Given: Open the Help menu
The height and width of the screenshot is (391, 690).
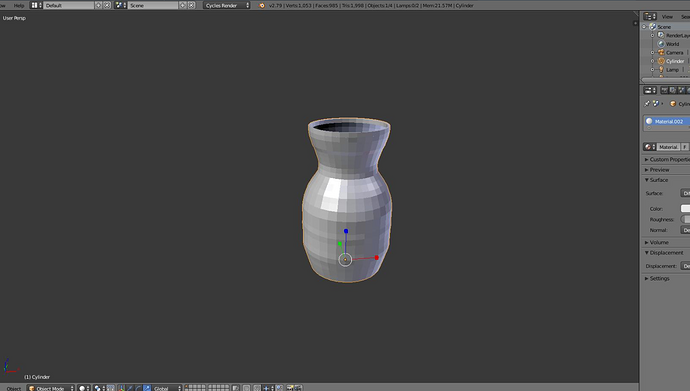Looking at the screenshot, I should (19, 6).
